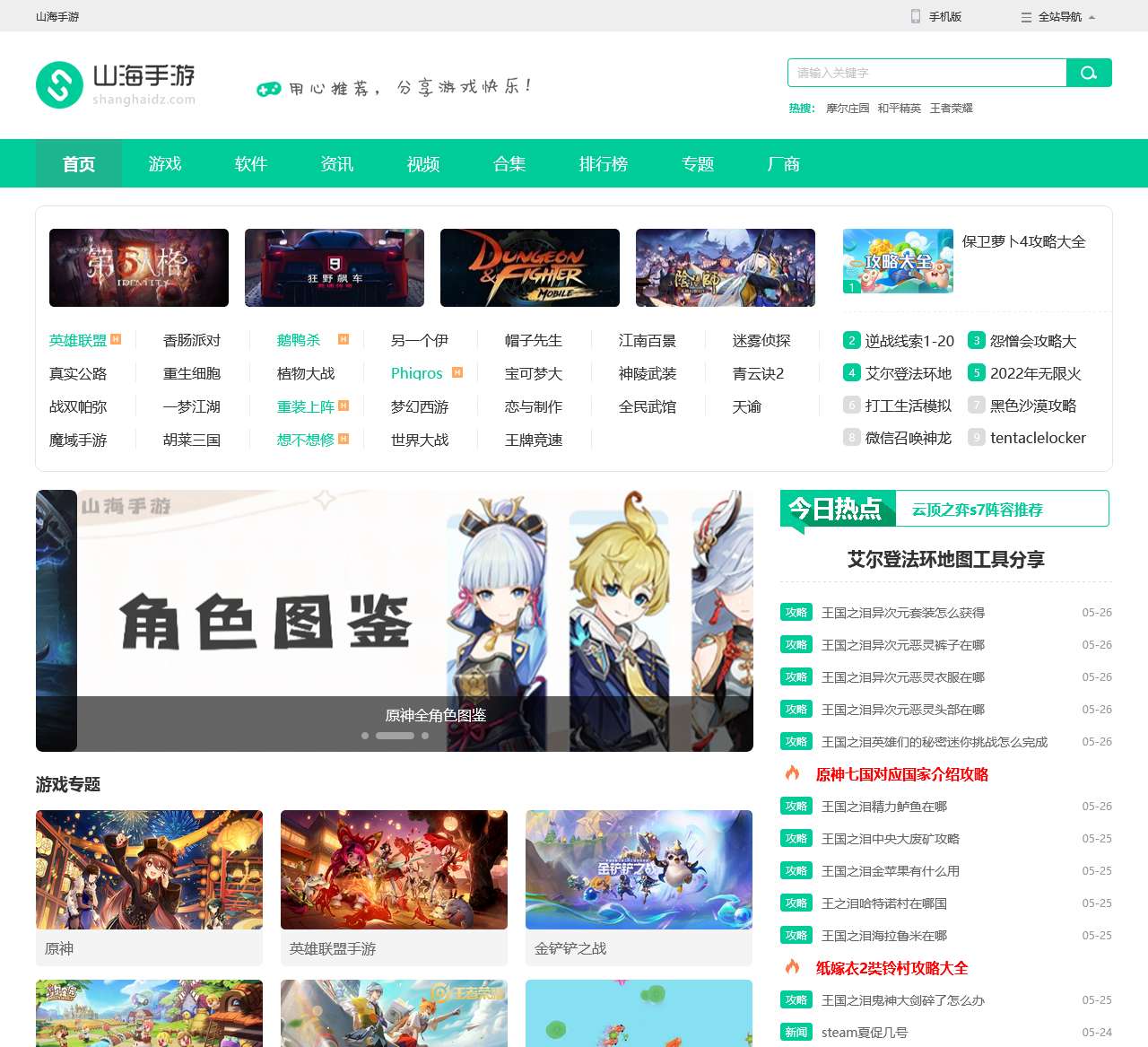This screenshot has height=1047, width=1148.
Task: Select the first carousel indicator dot
Action: [x=365, y=736]
